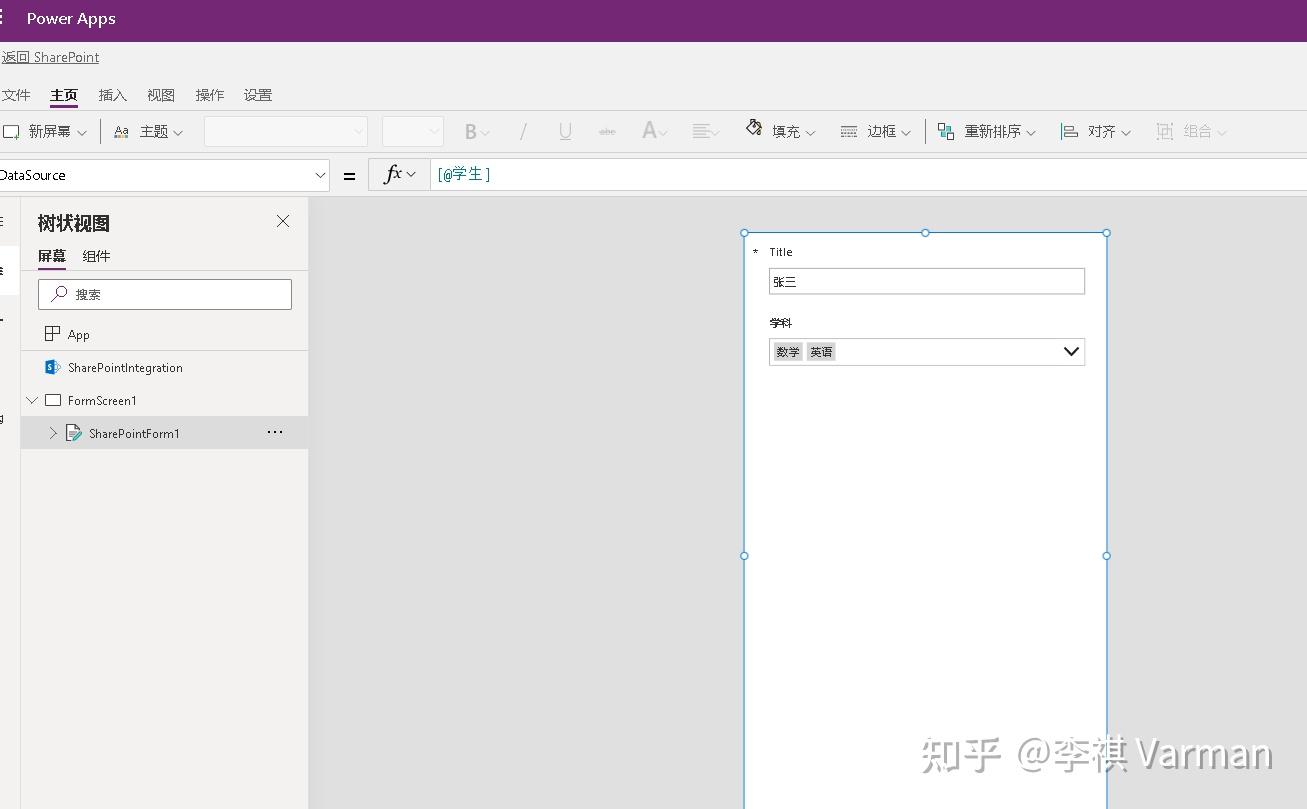Select the 新屏幕 (New Screen) icon
This screenshot has height=809, width=1307.
pyautogui.click(x=11, y=131)
